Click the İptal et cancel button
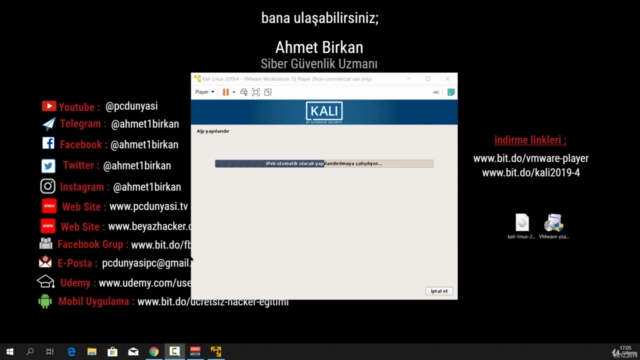The width and height of the screenshot is (640, 360). point(439,291)
